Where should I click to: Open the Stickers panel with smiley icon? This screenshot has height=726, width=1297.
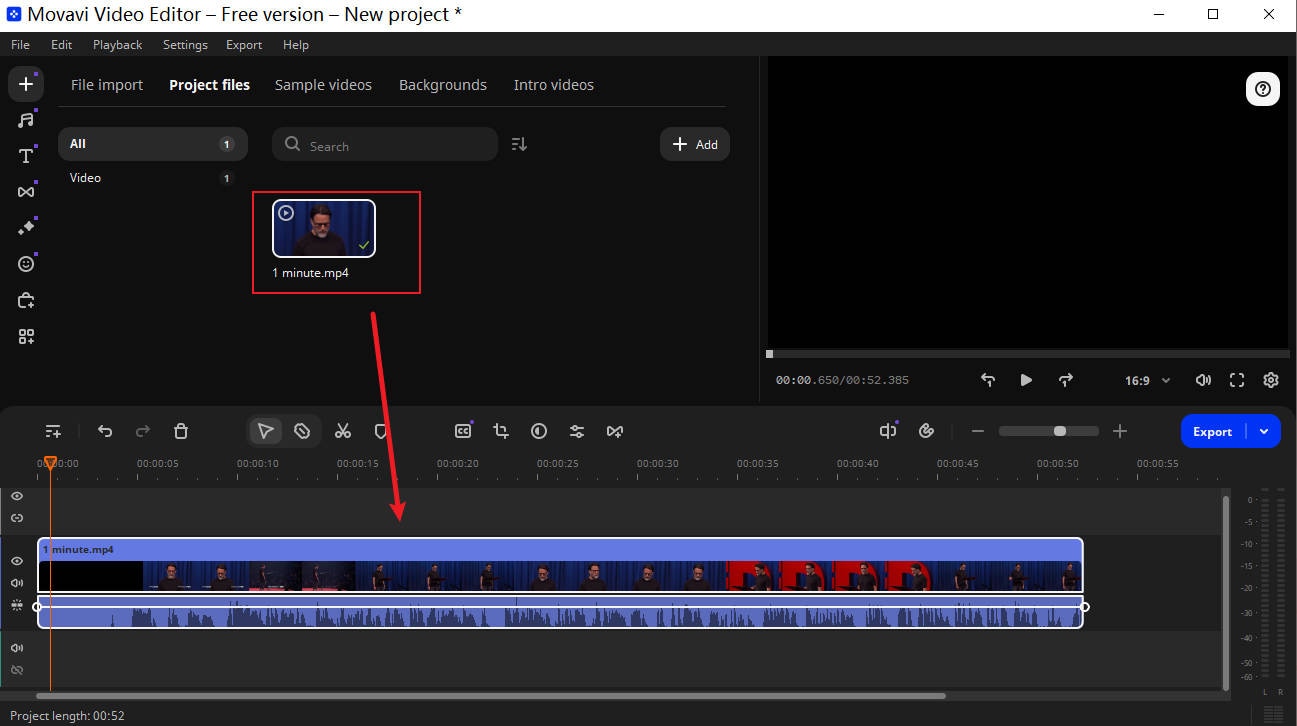[26, 264]
